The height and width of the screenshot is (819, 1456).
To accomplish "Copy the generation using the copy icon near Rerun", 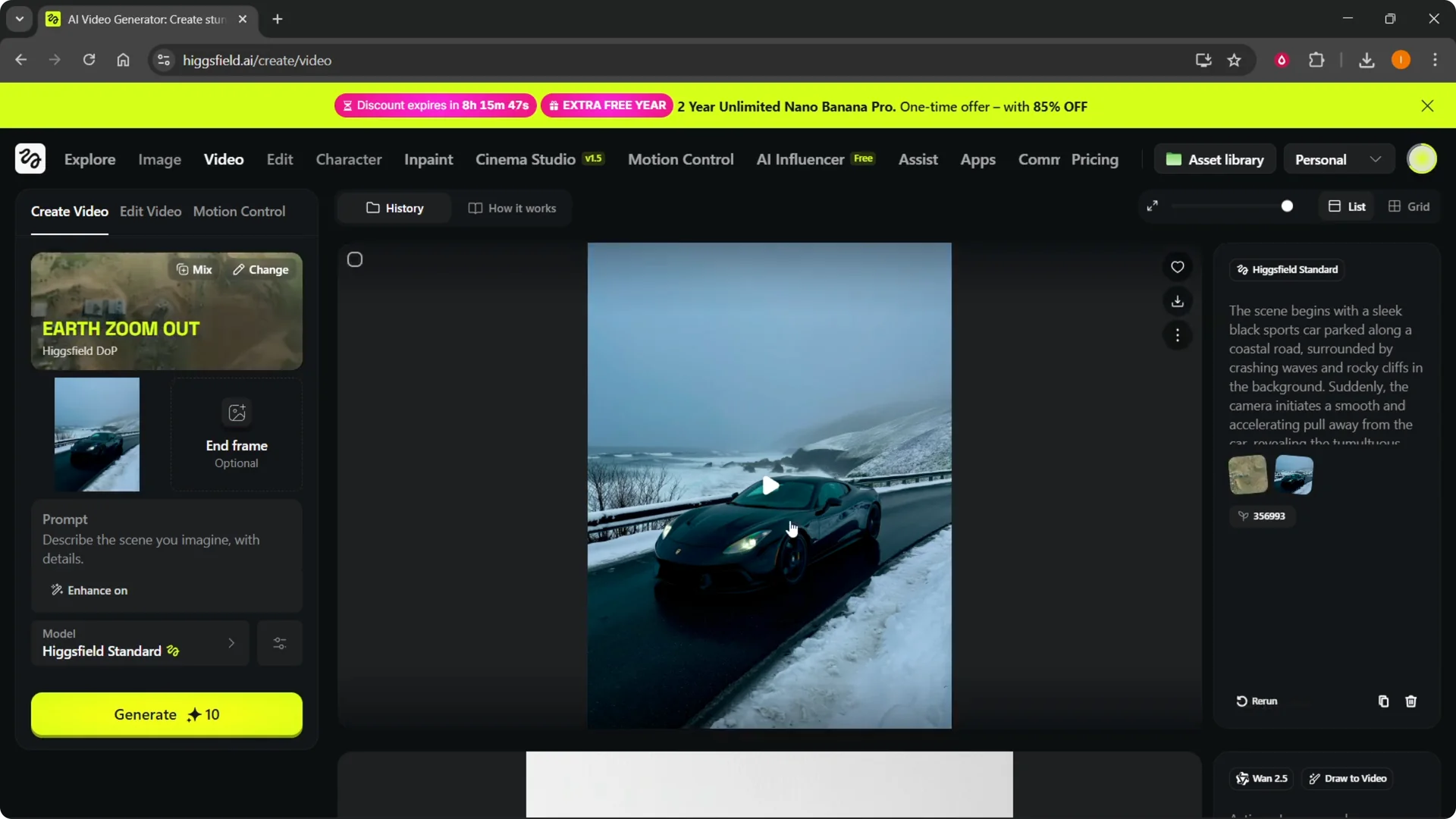I will coord(1383,701).
